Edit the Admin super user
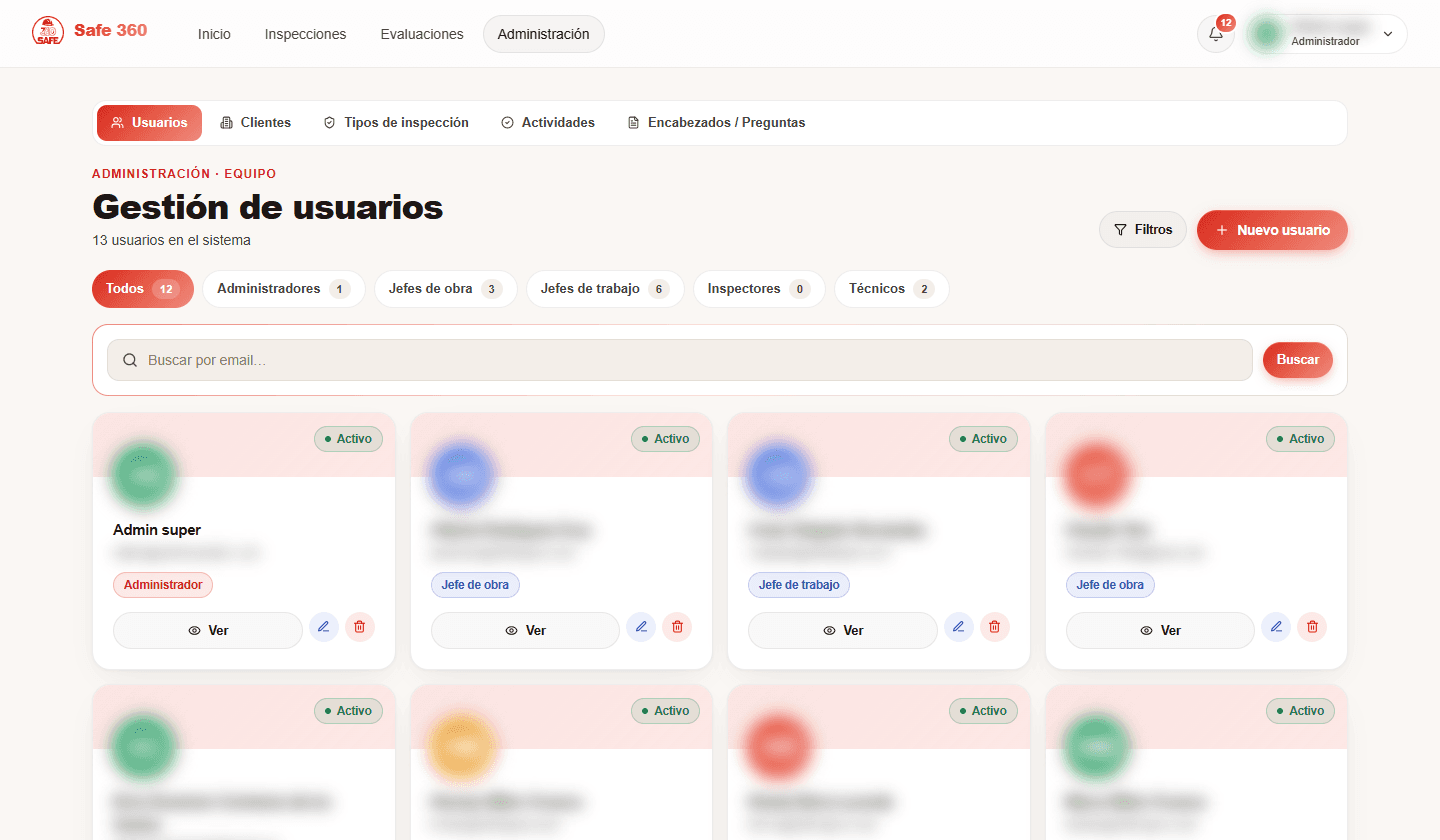 tap(323, 627)
